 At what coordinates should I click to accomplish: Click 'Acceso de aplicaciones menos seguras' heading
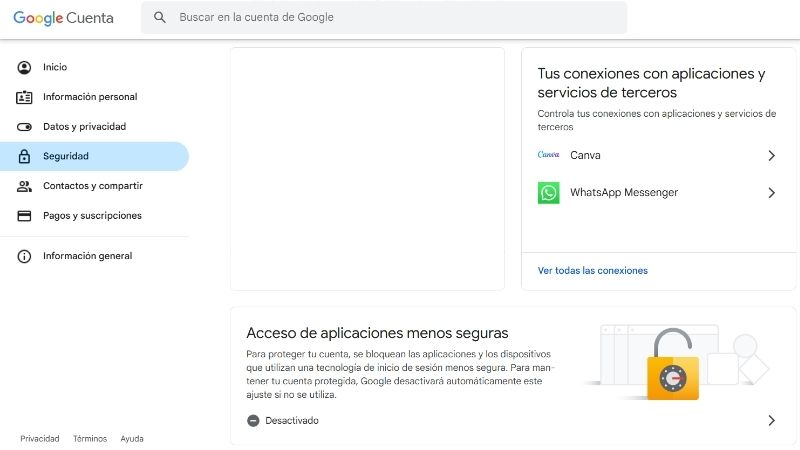(377, 333)
